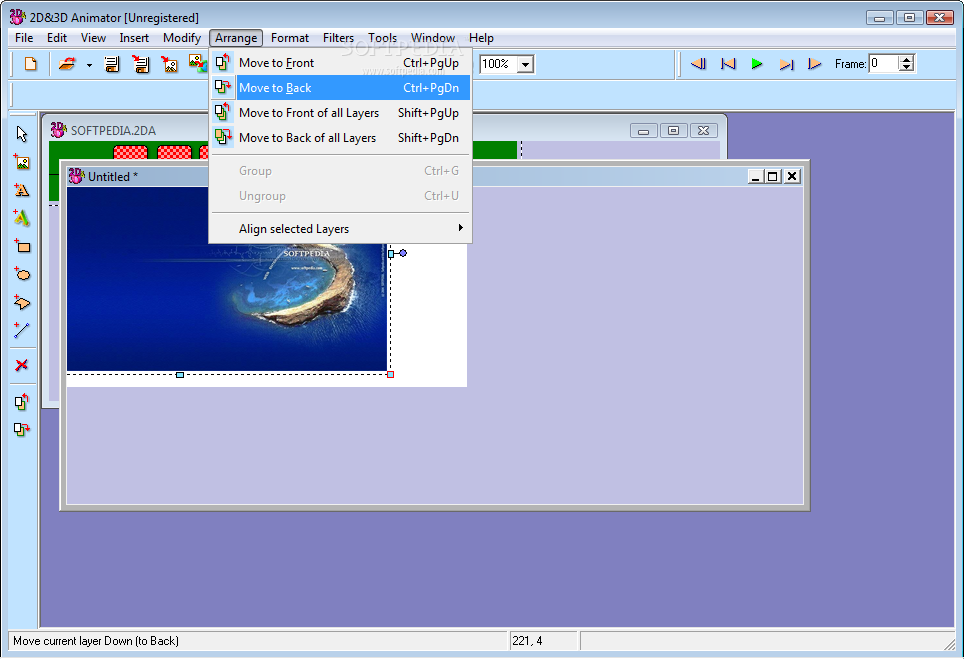Restore the SOFTPEDIA.2DA window

[674, 131]
